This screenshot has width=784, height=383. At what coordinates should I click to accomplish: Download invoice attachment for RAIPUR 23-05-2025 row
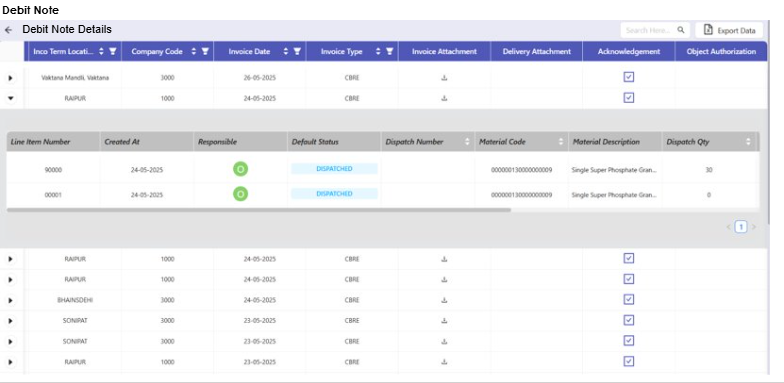pyautogui.click(x=444, y=362)
